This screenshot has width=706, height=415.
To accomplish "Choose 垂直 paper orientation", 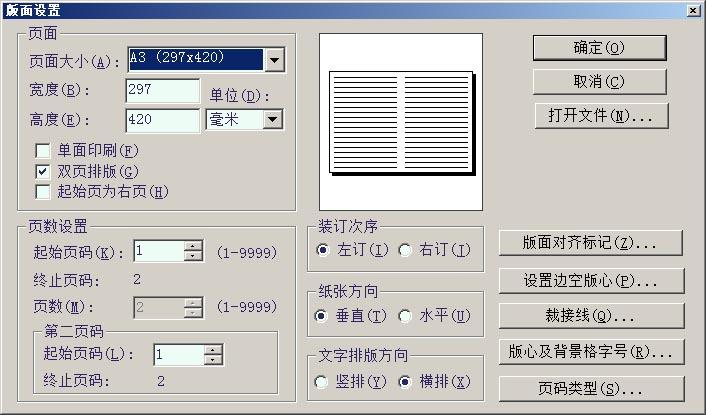I will 321,316.
